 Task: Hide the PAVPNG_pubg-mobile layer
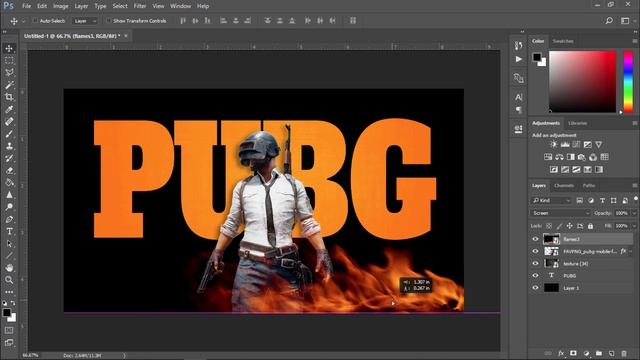click(535, 251)
